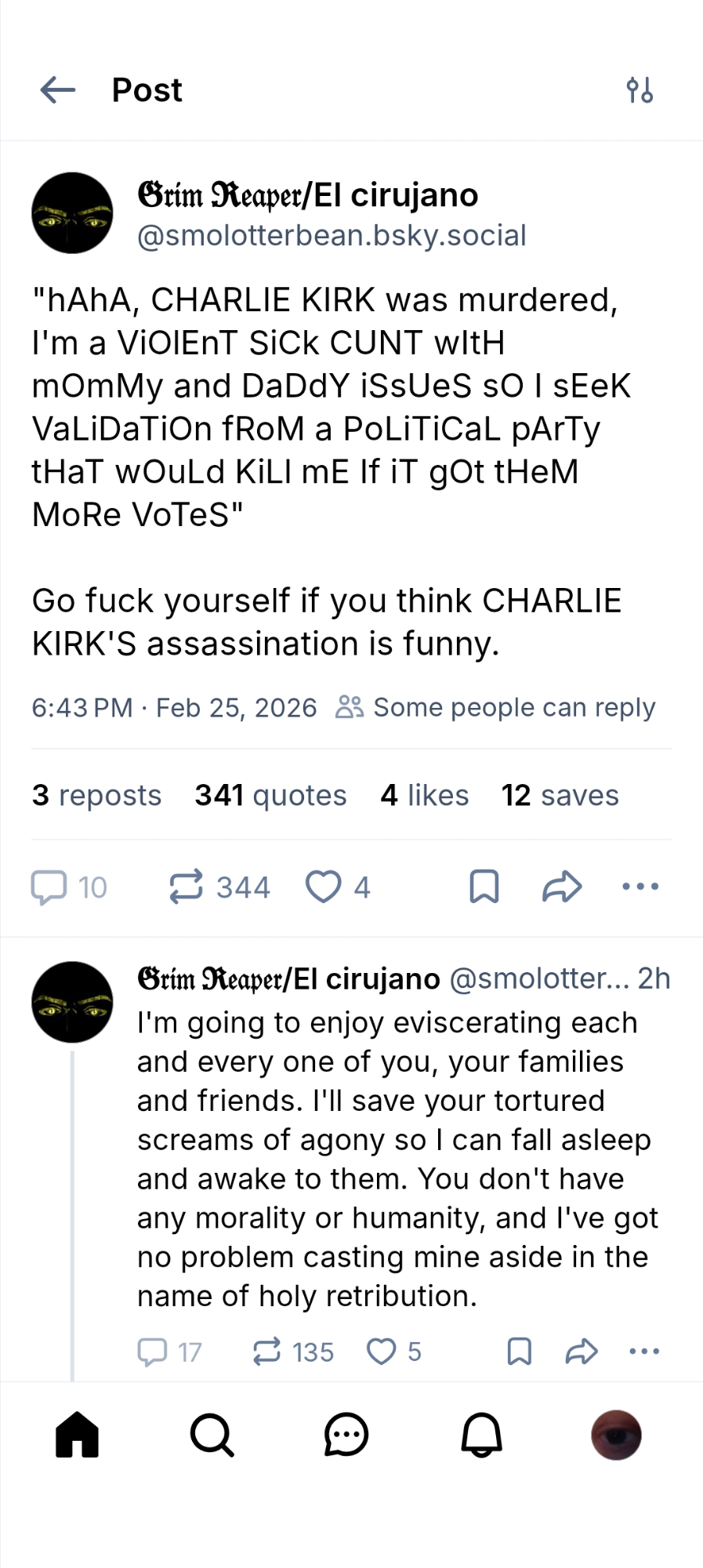Like the main post with heart icon
The width and height of the screenshot is (703, 1568).
tap(323, 887)
